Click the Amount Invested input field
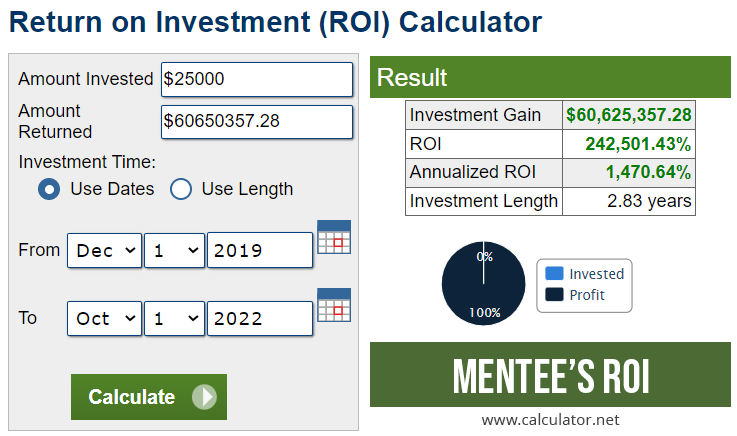 click(257, 79)
